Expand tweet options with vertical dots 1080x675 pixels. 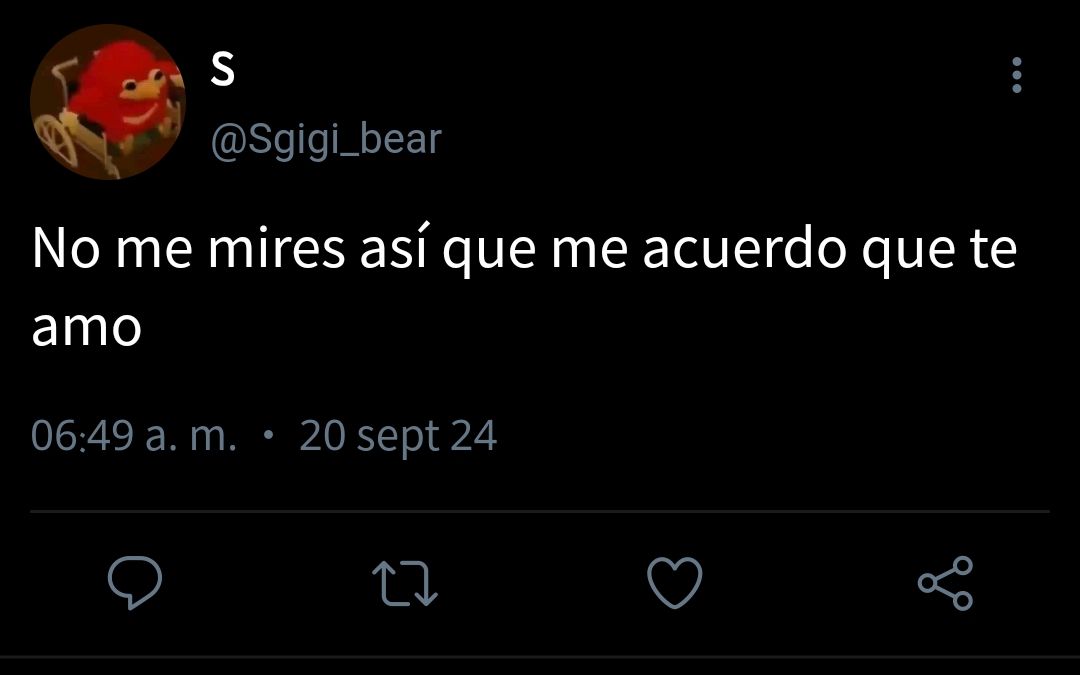point(1017,74)
